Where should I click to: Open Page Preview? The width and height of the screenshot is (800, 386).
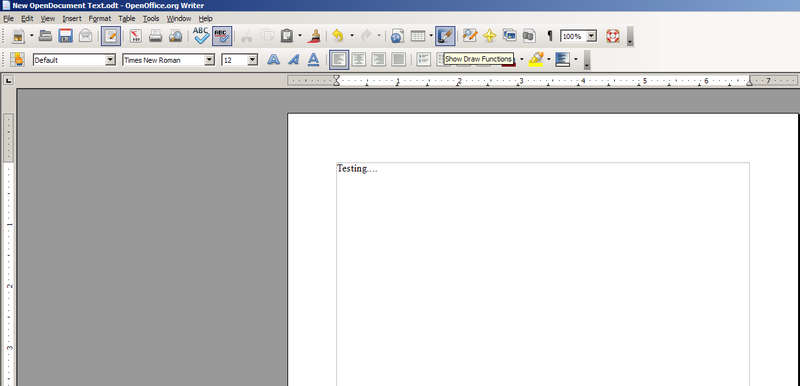click(176, 36)
